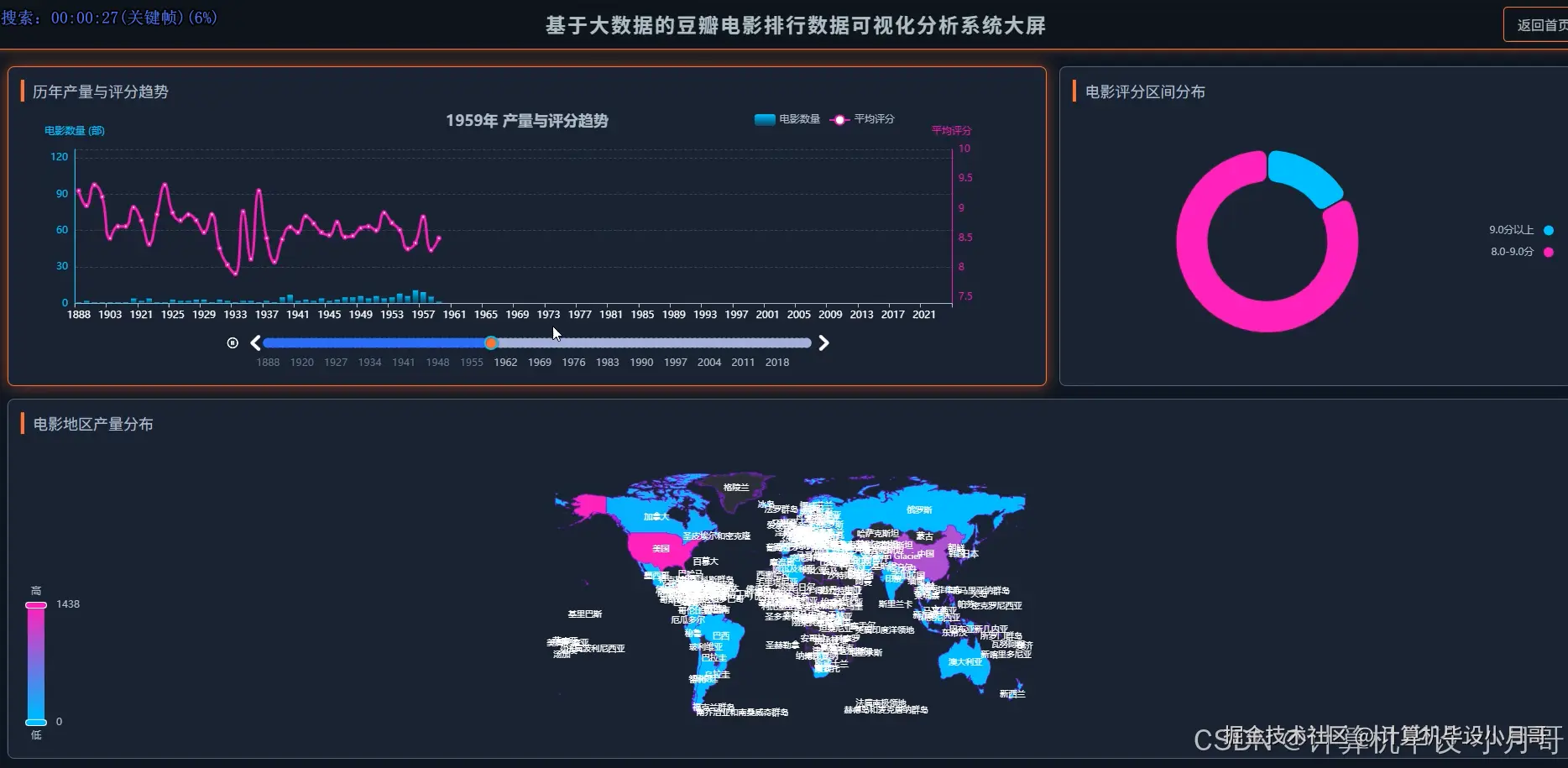Image resolution: width=1568 pixels, height=768 pixels.
Task: Click the timeline next-year arrow
Action: point(823,342)
